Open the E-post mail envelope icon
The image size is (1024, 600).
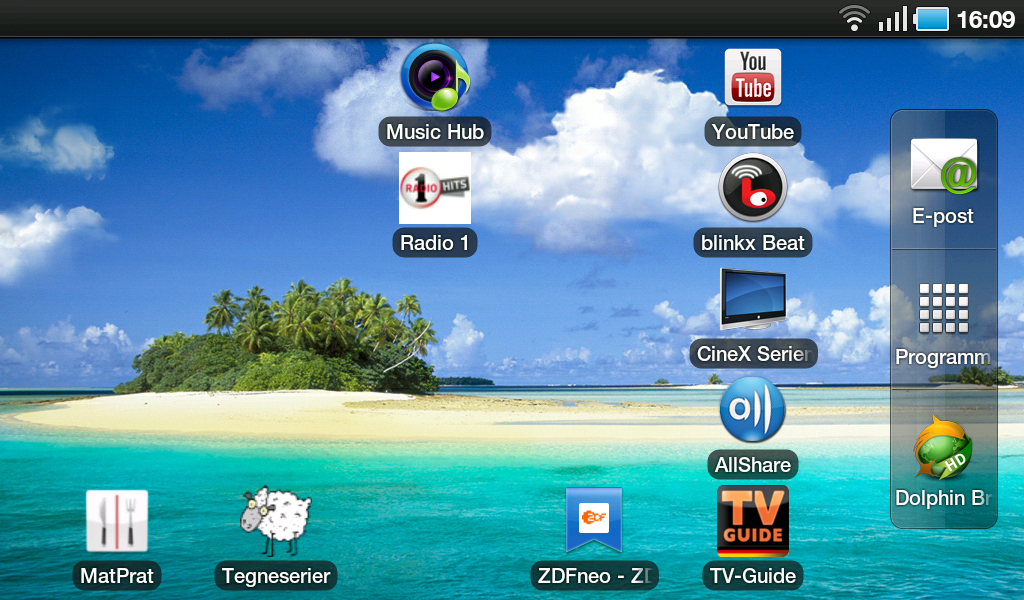[944, 166]
